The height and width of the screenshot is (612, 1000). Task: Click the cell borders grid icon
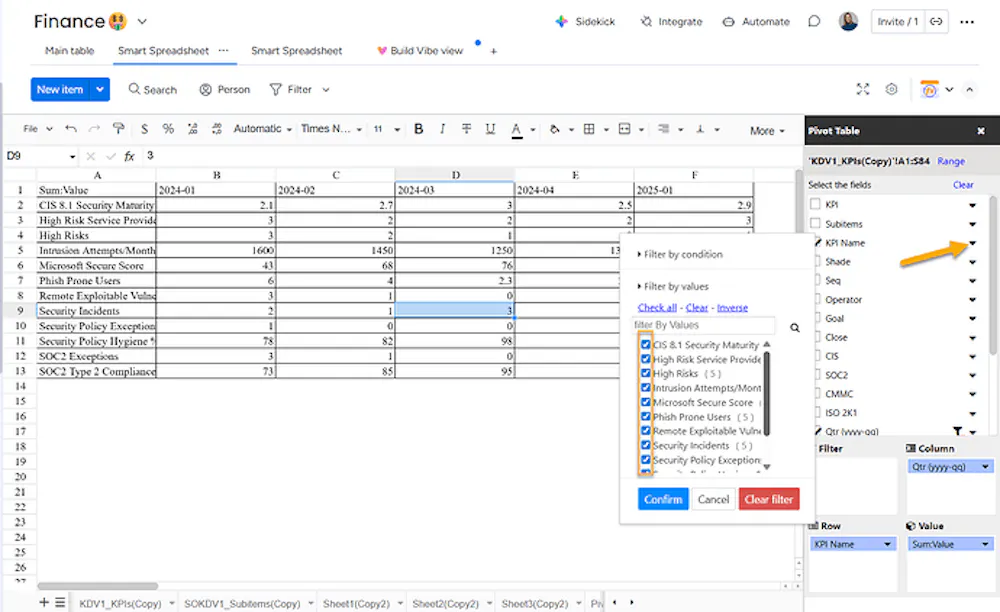589,129
